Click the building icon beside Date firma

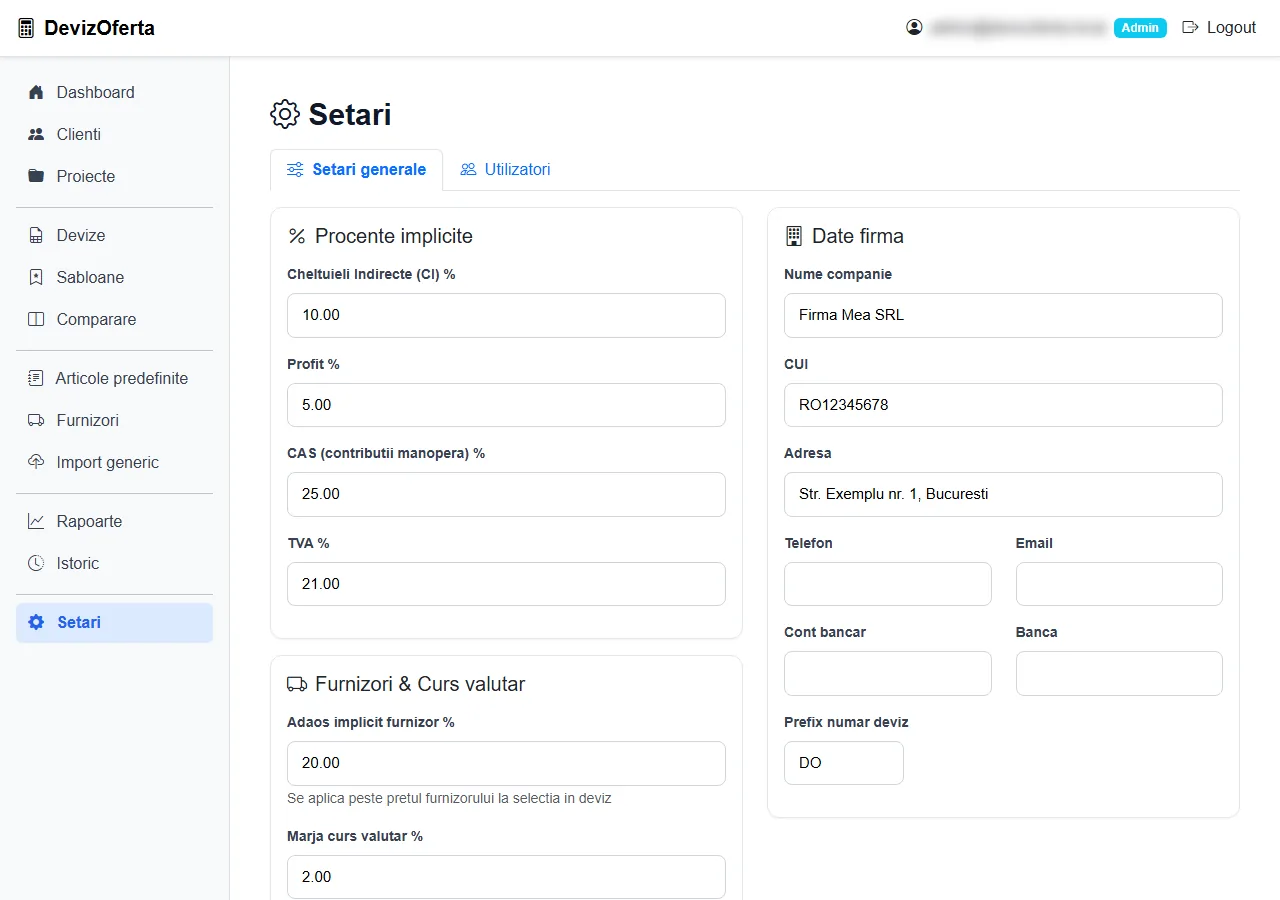pos(794,236)
